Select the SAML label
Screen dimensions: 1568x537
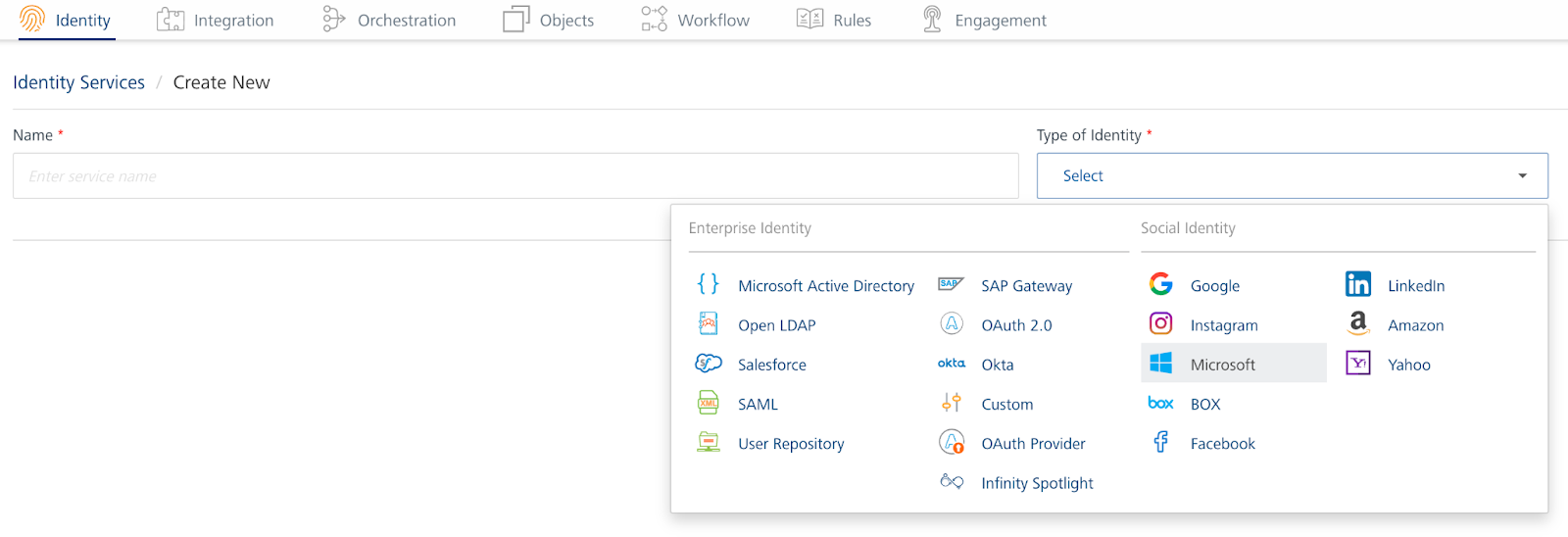point(758,404)
